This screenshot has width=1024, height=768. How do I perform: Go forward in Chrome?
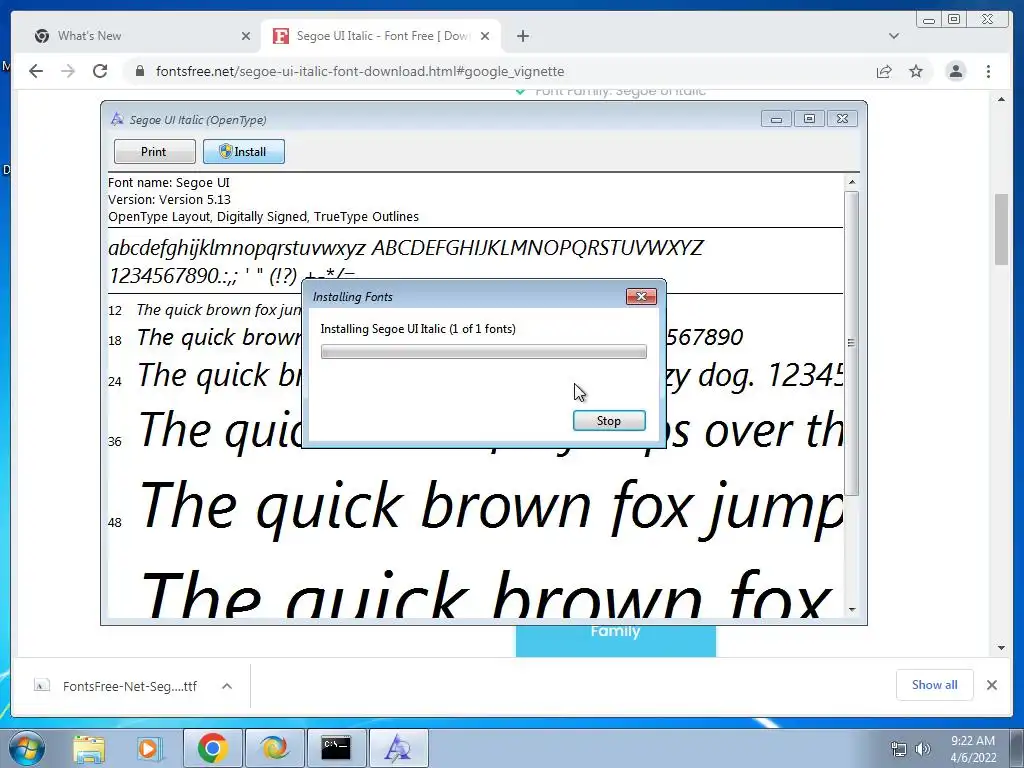(68, 71)
